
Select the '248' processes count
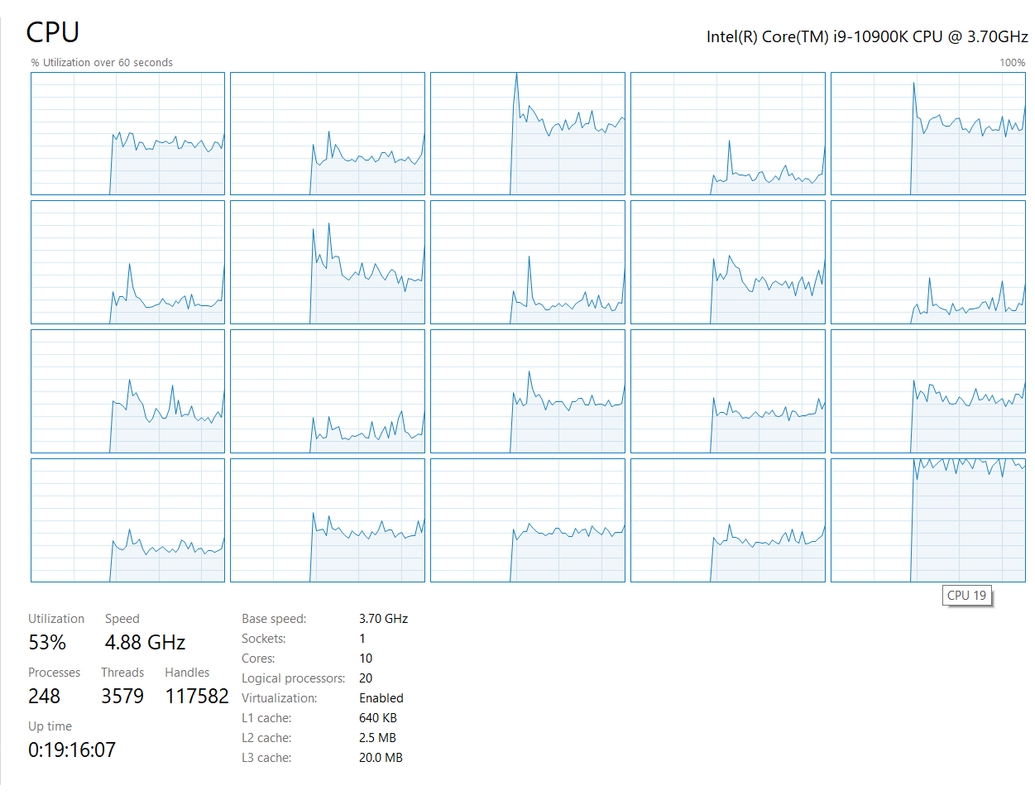[x=44, y=696]
